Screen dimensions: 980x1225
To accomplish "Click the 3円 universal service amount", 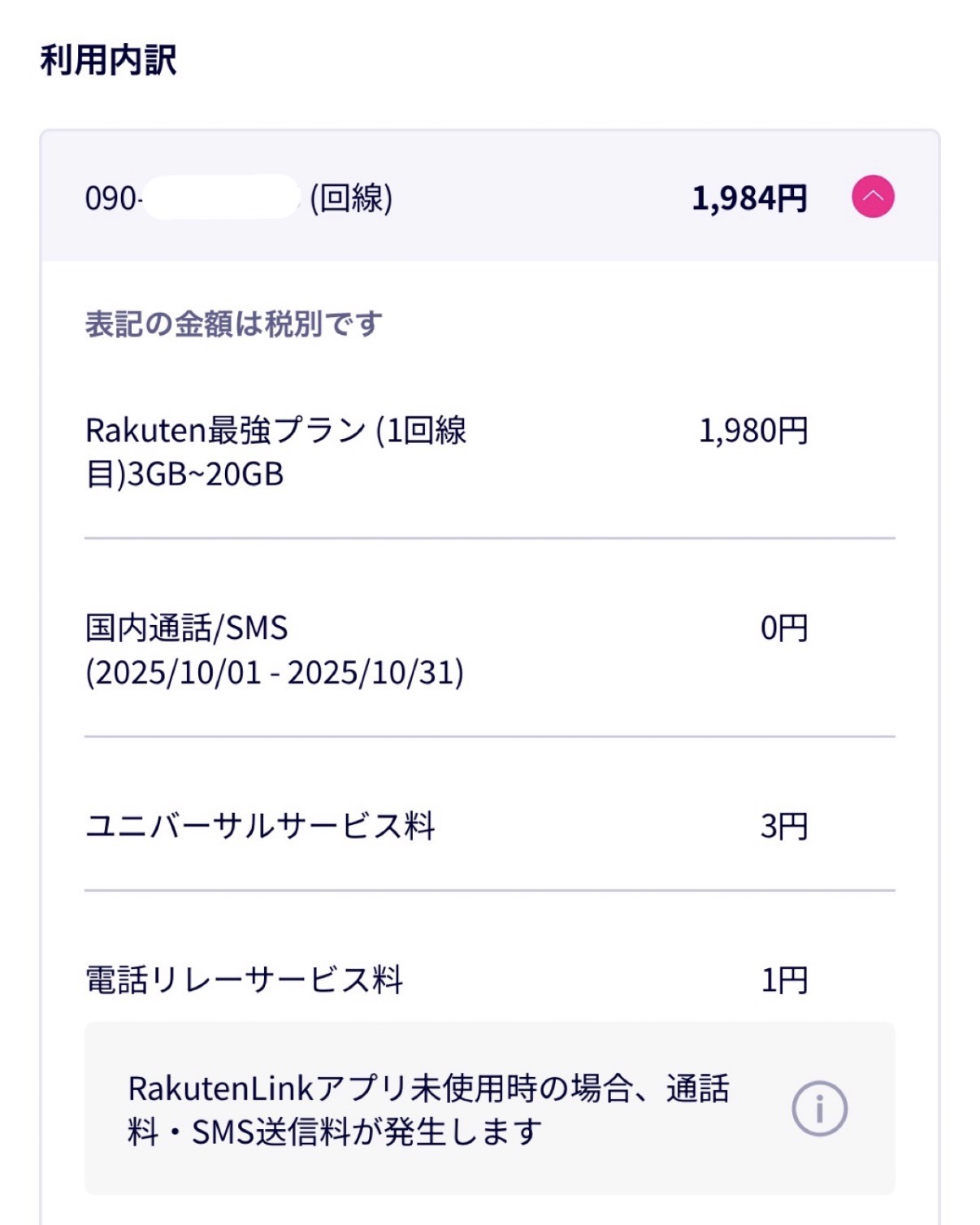I will [783, 827].
